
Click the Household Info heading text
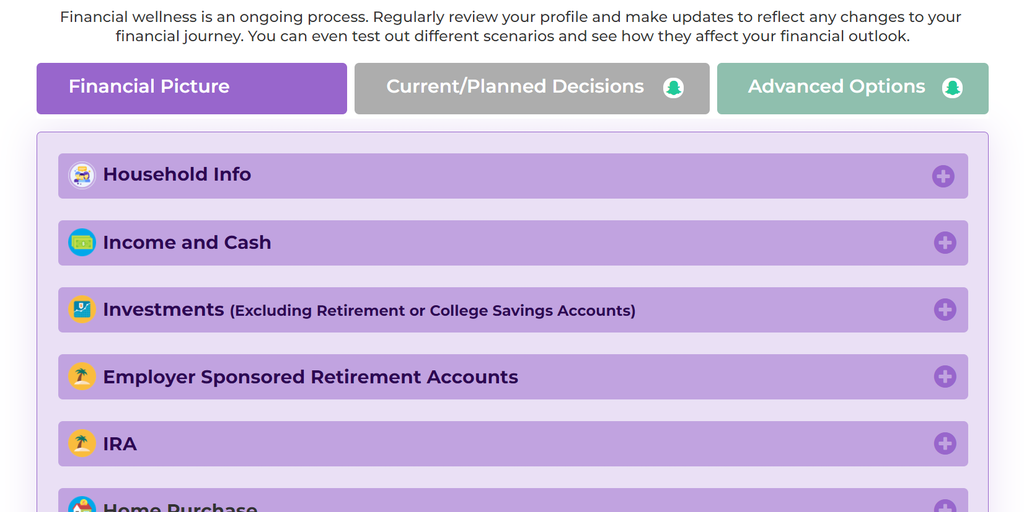pyautogui.click(x=177, y=175)
